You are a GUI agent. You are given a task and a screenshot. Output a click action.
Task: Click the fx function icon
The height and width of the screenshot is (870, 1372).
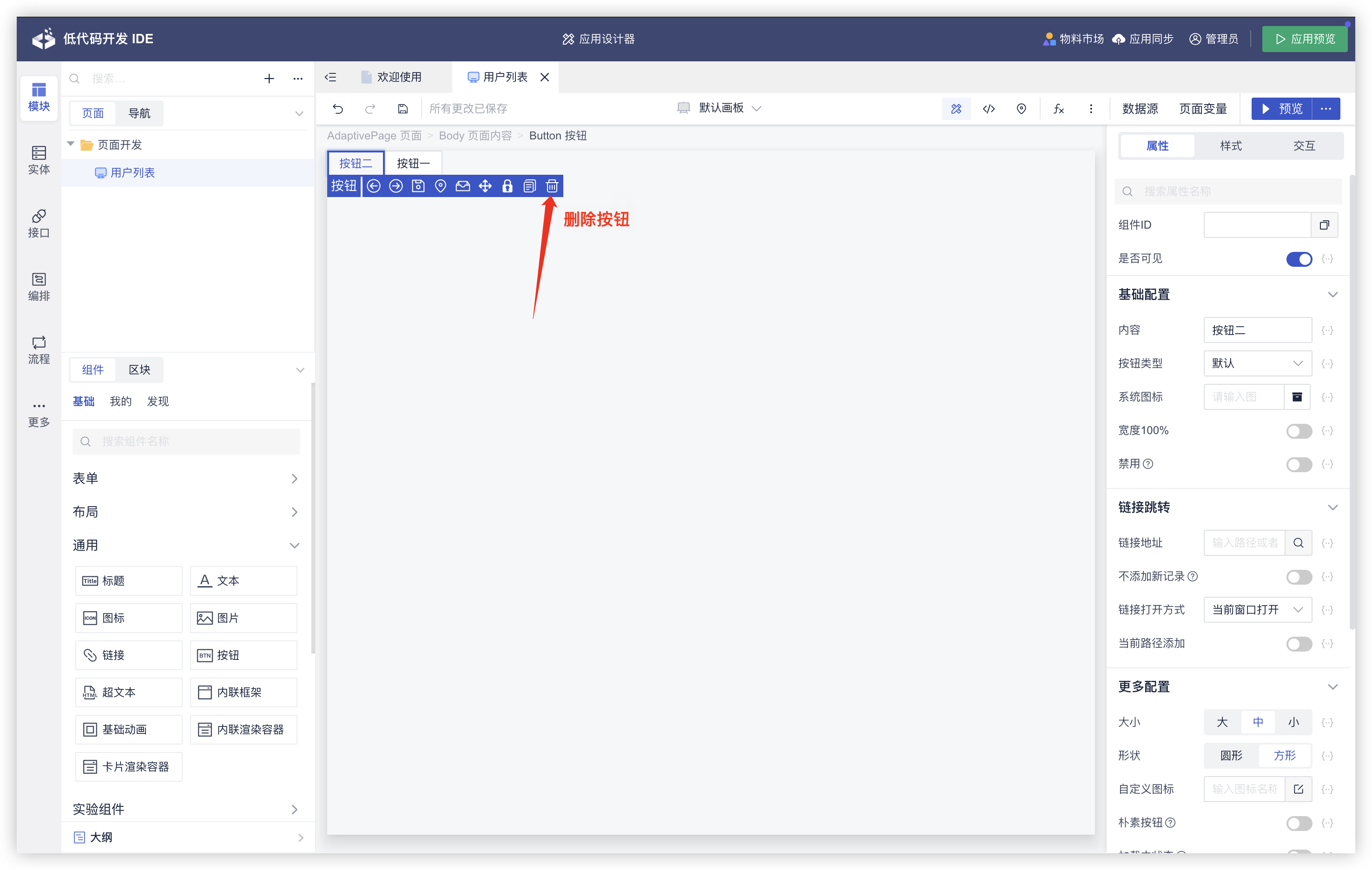1058,108
